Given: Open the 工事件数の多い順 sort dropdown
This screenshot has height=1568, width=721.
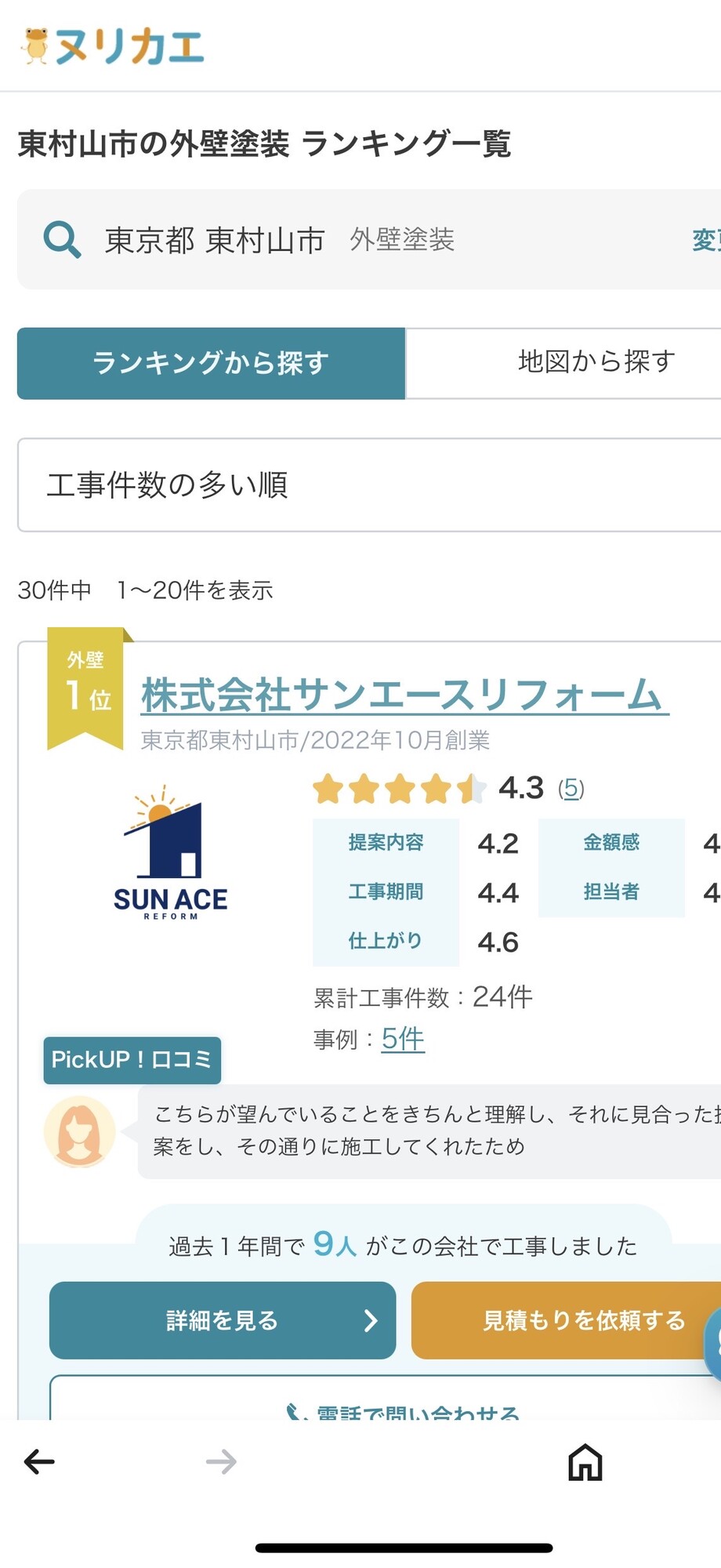Looking at the screenshot, I should 368,485.
